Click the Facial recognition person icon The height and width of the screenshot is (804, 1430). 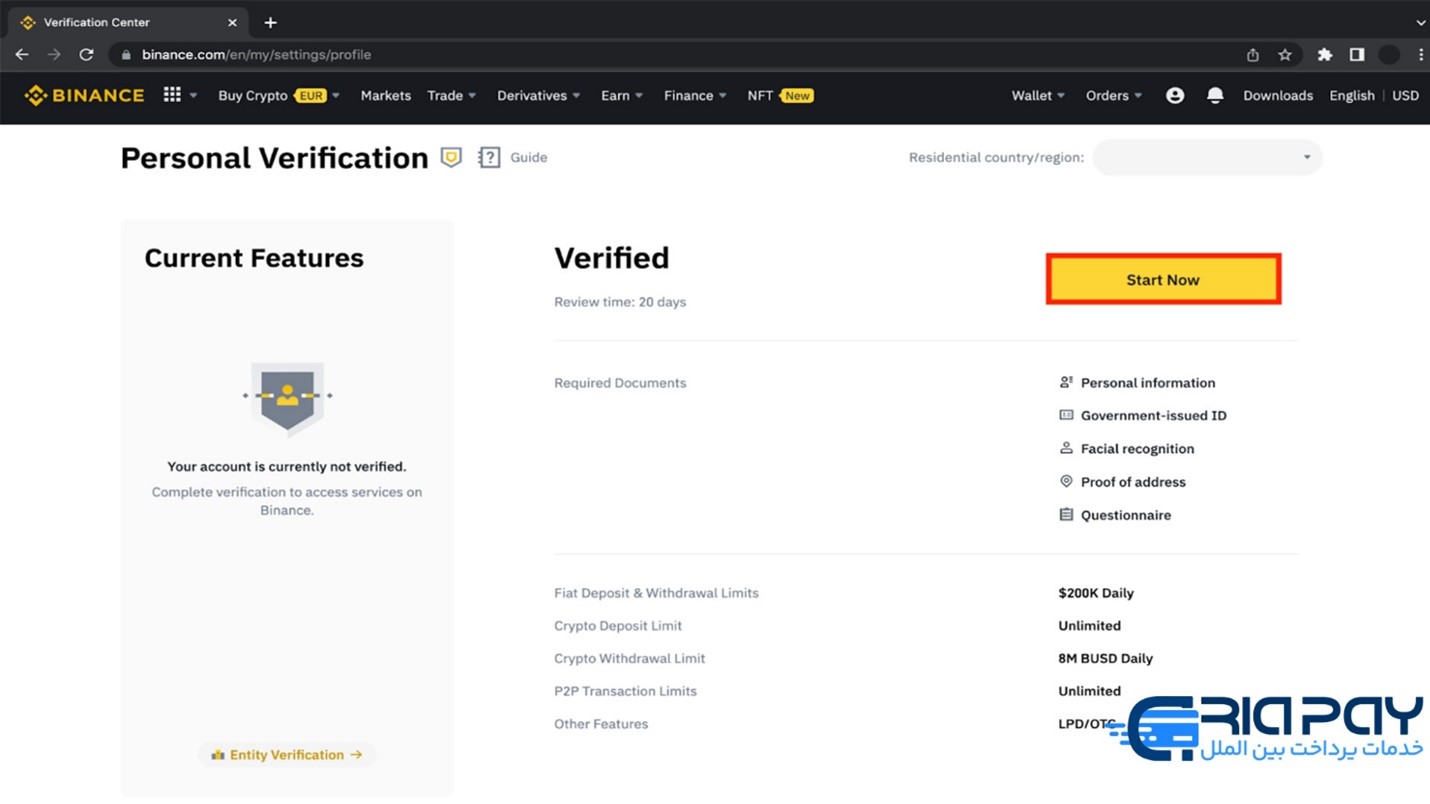pyautogui.click(x=1066, y=448)
